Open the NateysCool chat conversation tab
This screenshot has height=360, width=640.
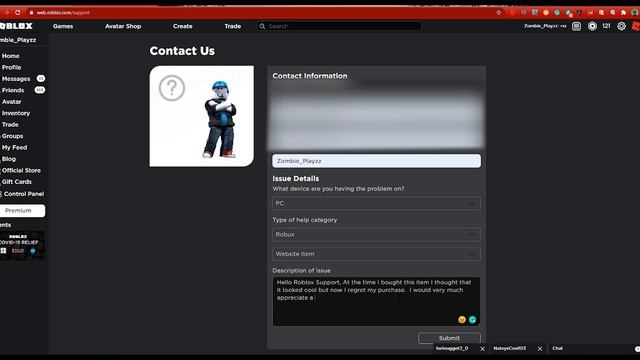pos(509,349)
